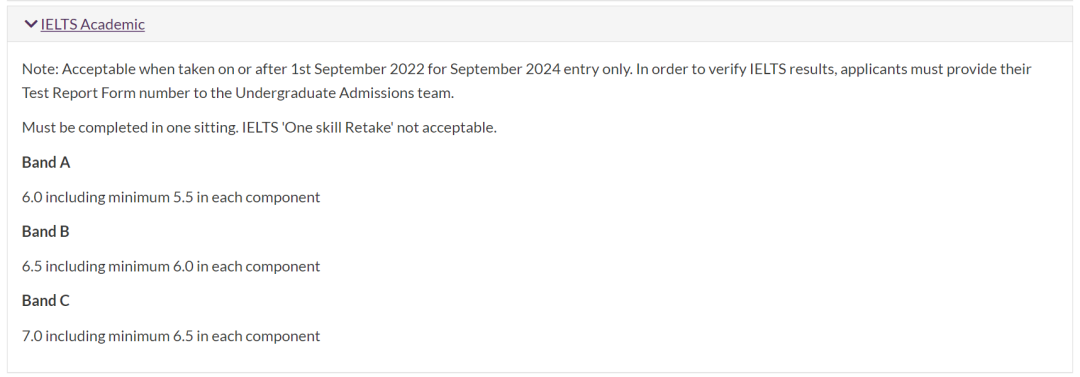Select the Band C heading

pyautogui.click(x=45, y=300)
